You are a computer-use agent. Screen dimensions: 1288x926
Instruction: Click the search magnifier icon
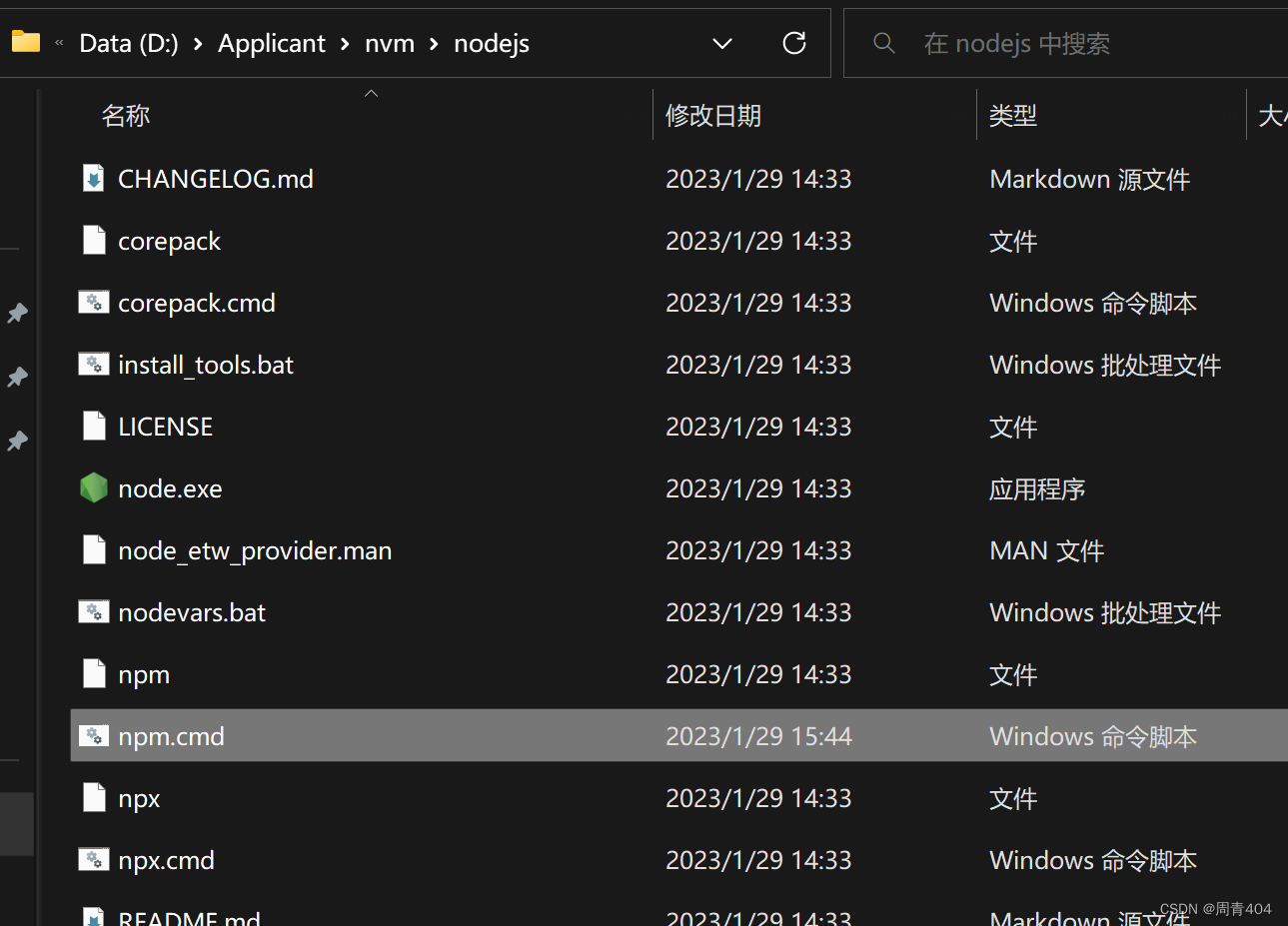[x=884, y=43]
